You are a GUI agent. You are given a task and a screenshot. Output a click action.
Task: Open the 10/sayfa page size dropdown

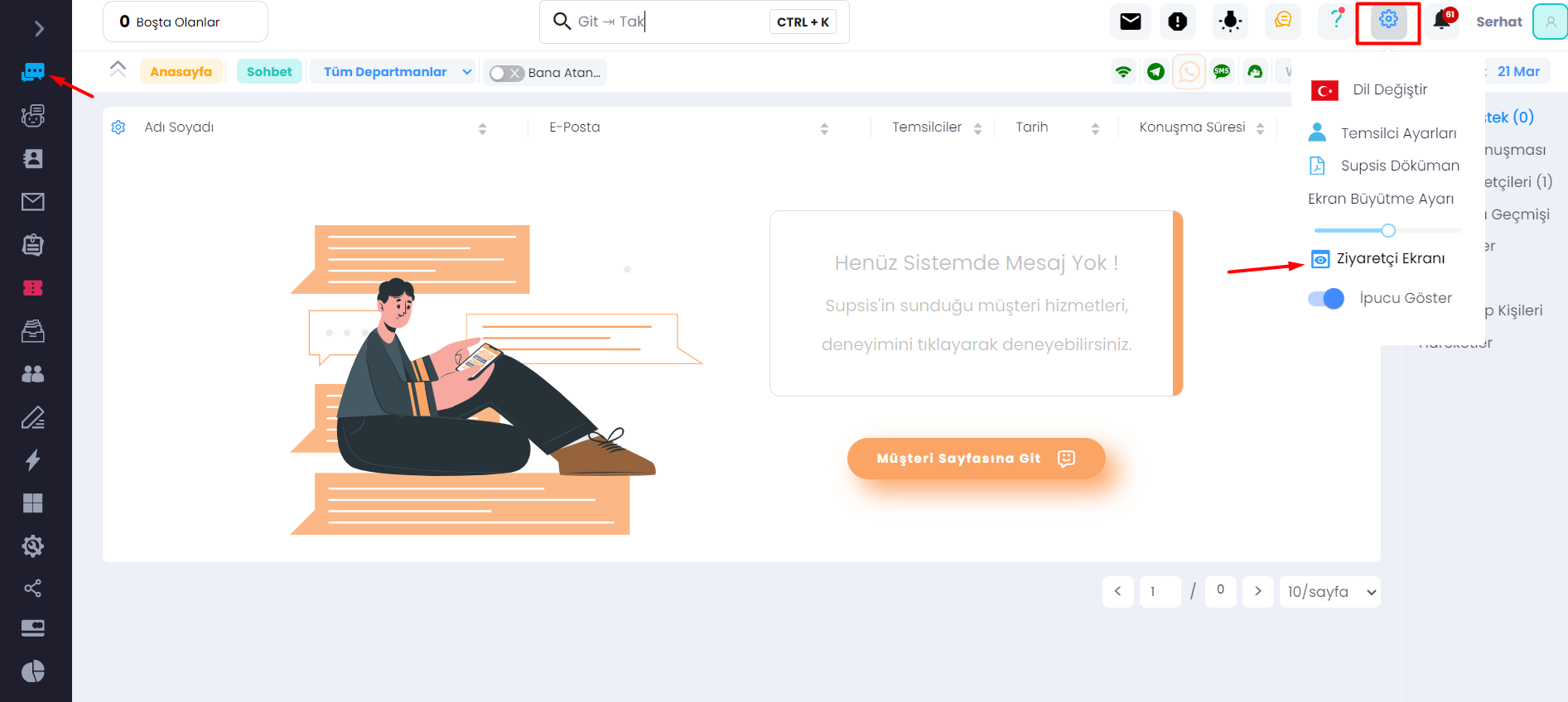pos(1330,592)
